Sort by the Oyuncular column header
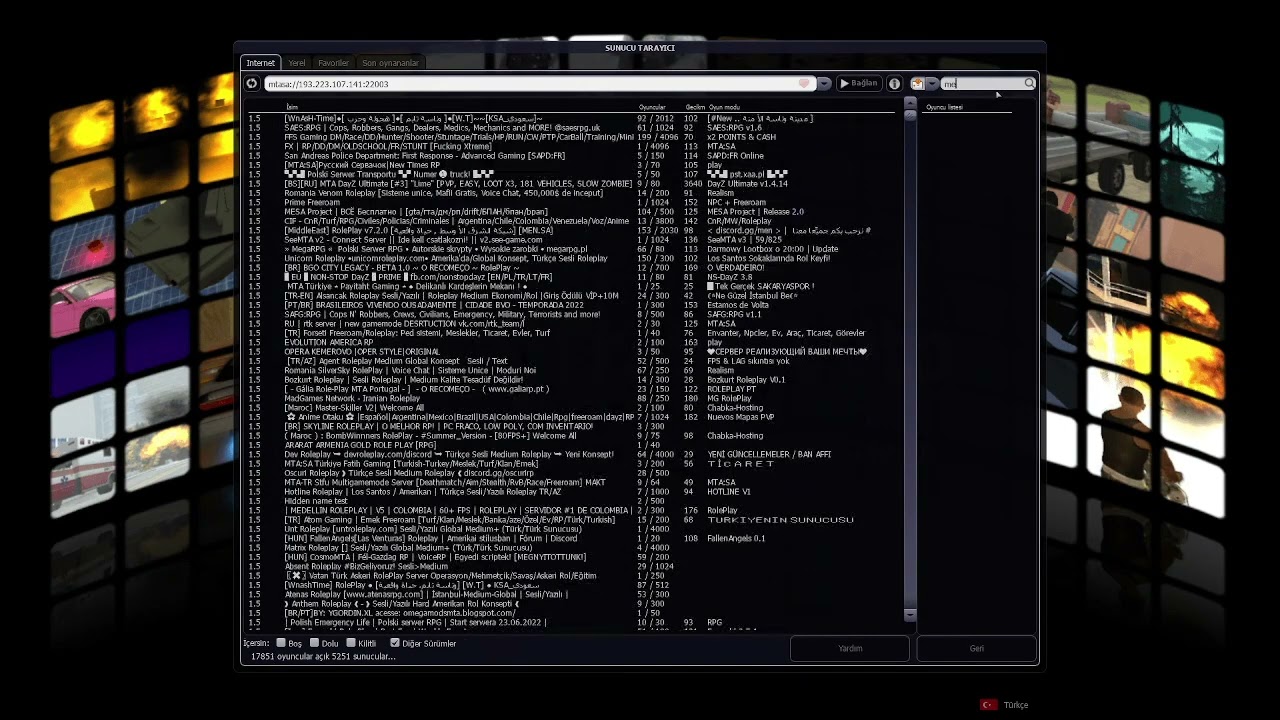Viewport: 1280px width, 720px height. pos(652,107)
